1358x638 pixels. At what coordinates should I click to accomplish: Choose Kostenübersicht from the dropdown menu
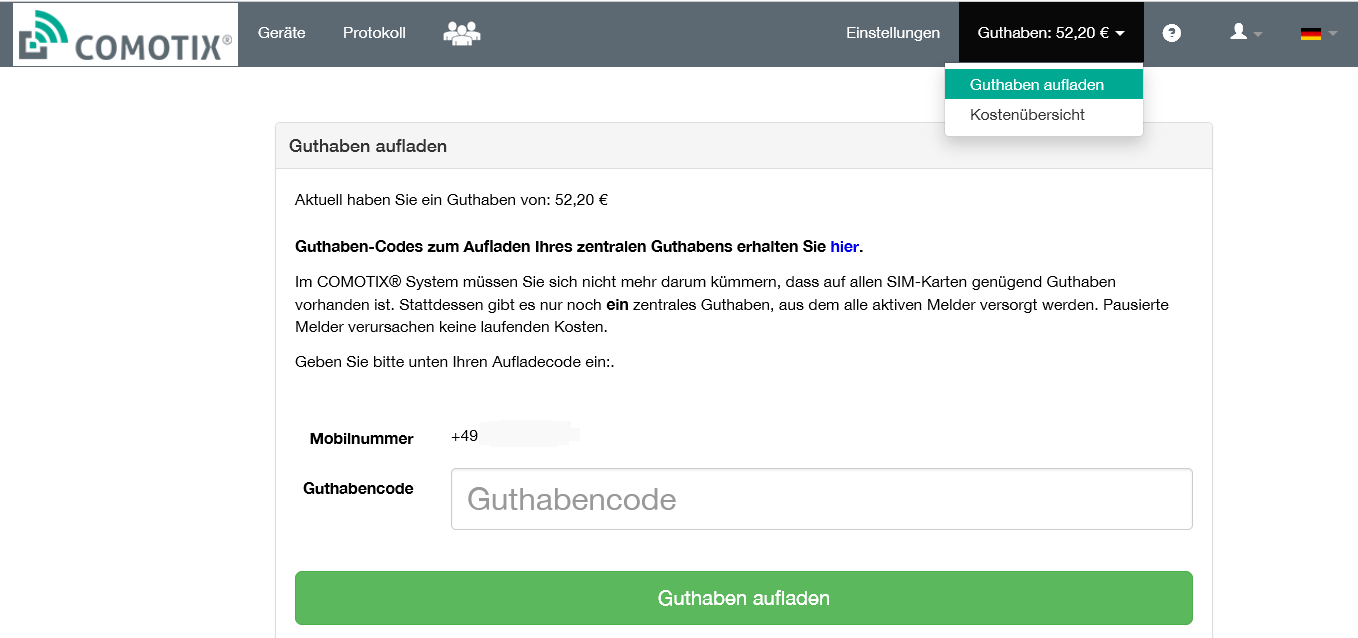[x=1027, y=115]
